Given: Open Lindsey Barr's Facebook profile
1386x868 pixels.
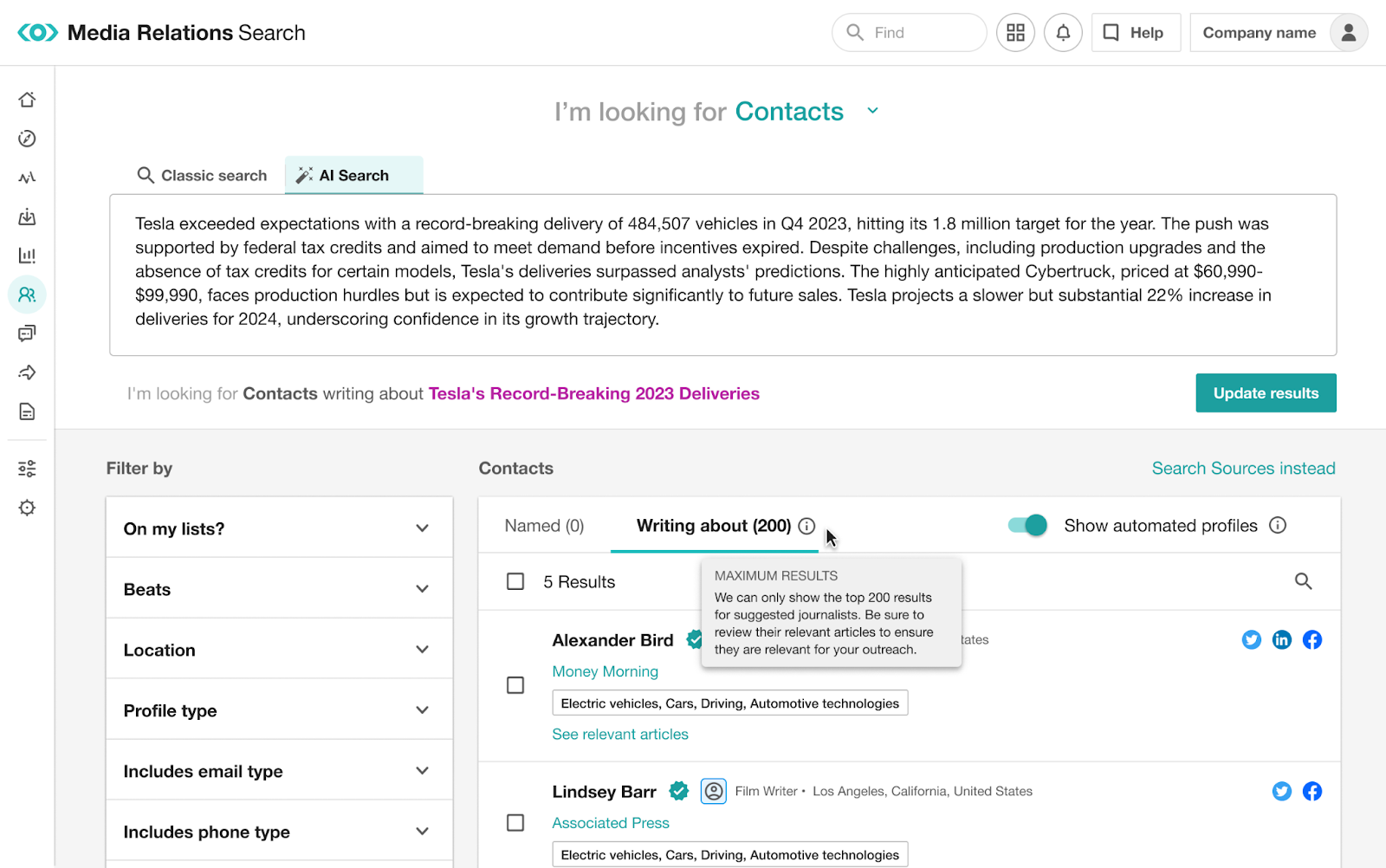Looking at the screenshot, I should pos(1312,791).
